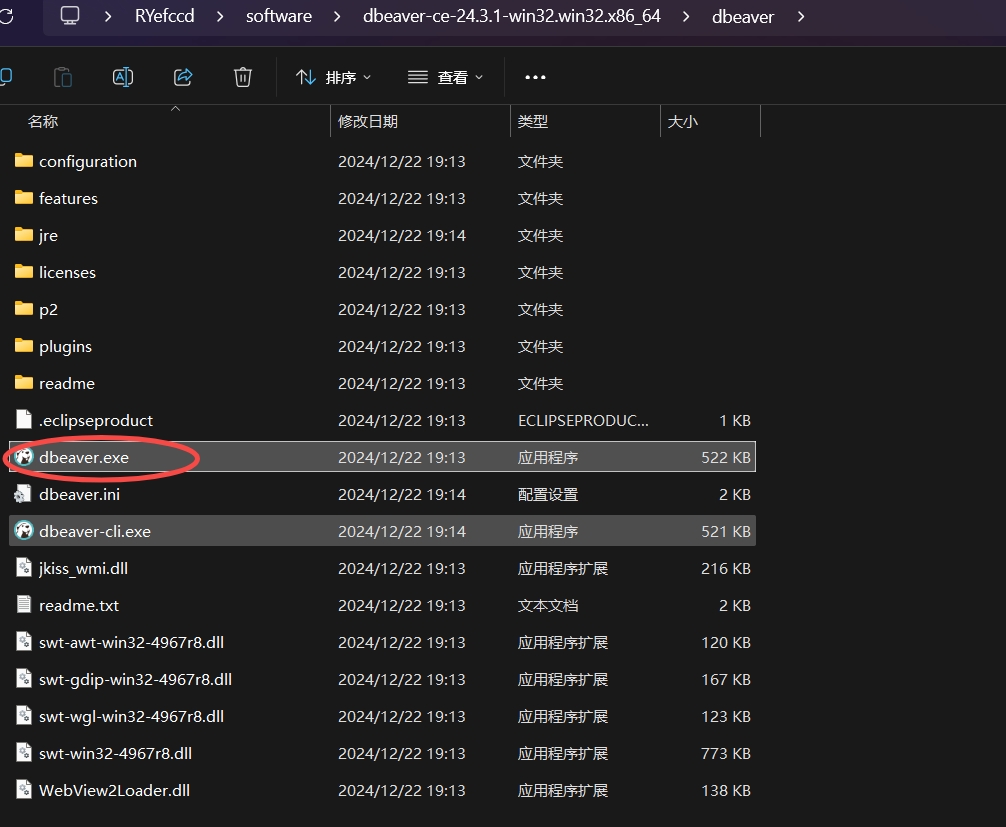Click the .eclipseproduct file icon
This screenshot has height=827, width=1006.
point(24,420)
